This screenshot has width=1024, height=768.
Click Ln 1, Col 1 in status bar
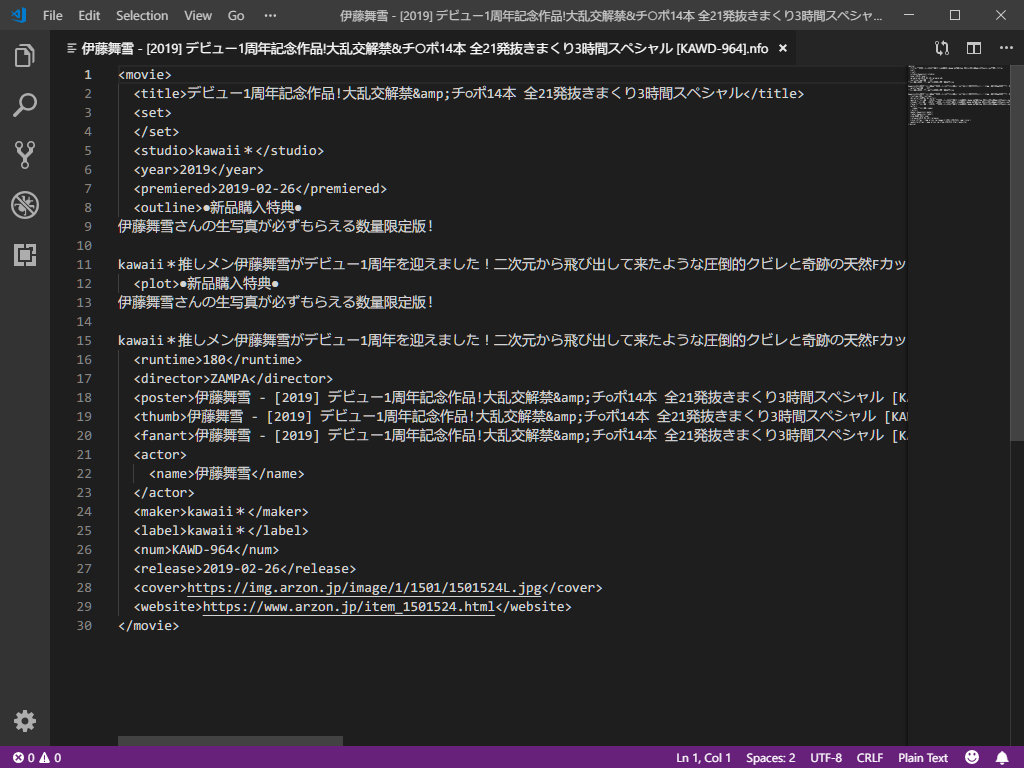pos(703,758)
